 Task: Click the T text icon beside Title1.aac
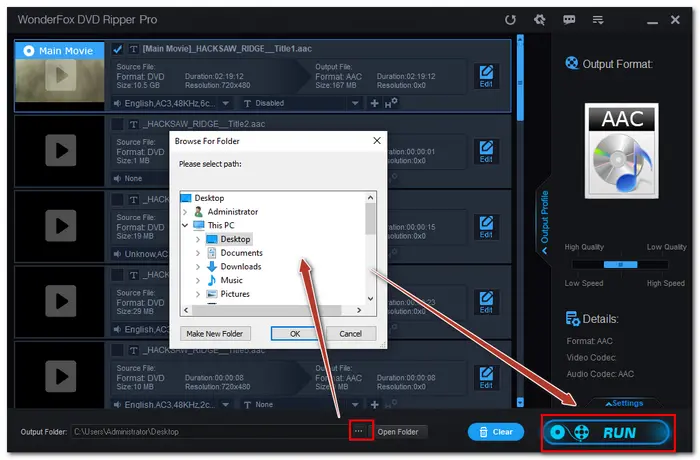point(133,49)
